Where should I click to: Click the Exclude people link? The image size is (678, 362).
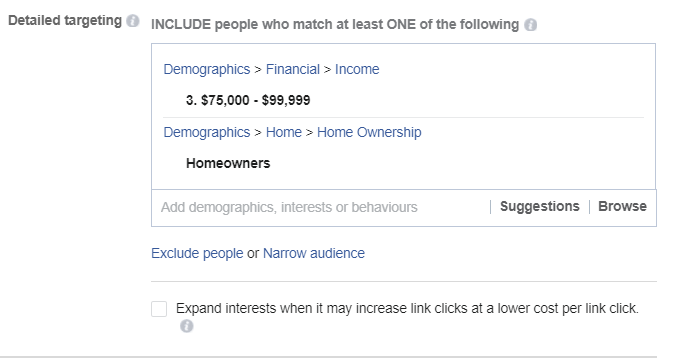(x=197, y=253)
